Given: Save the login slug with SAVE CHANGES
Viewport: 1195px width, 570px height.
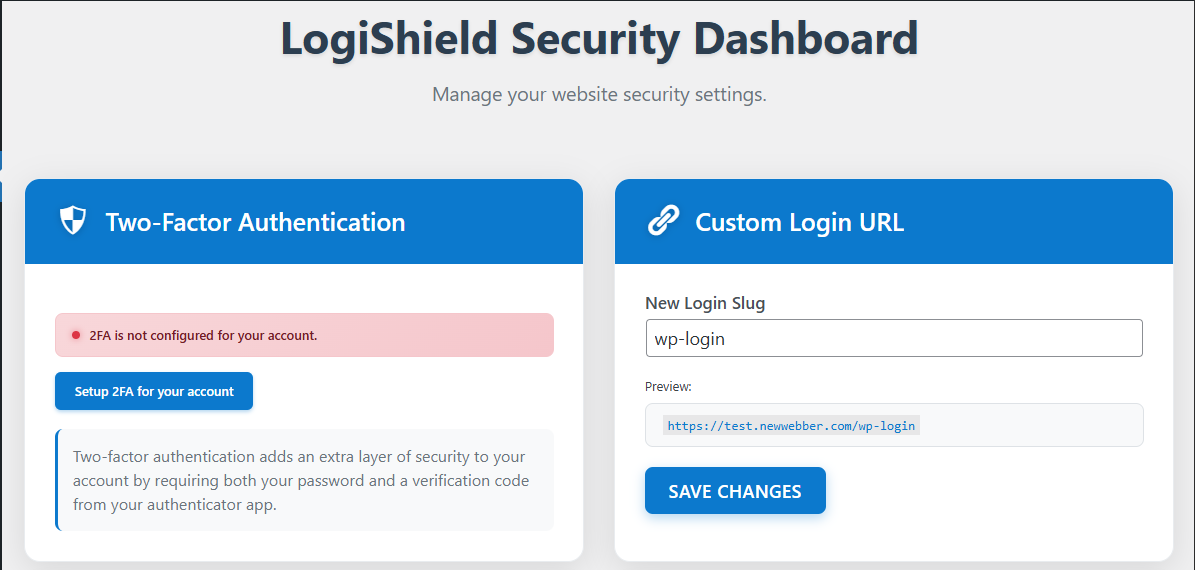Looking at the screenshot, I should tap(735, 491).
